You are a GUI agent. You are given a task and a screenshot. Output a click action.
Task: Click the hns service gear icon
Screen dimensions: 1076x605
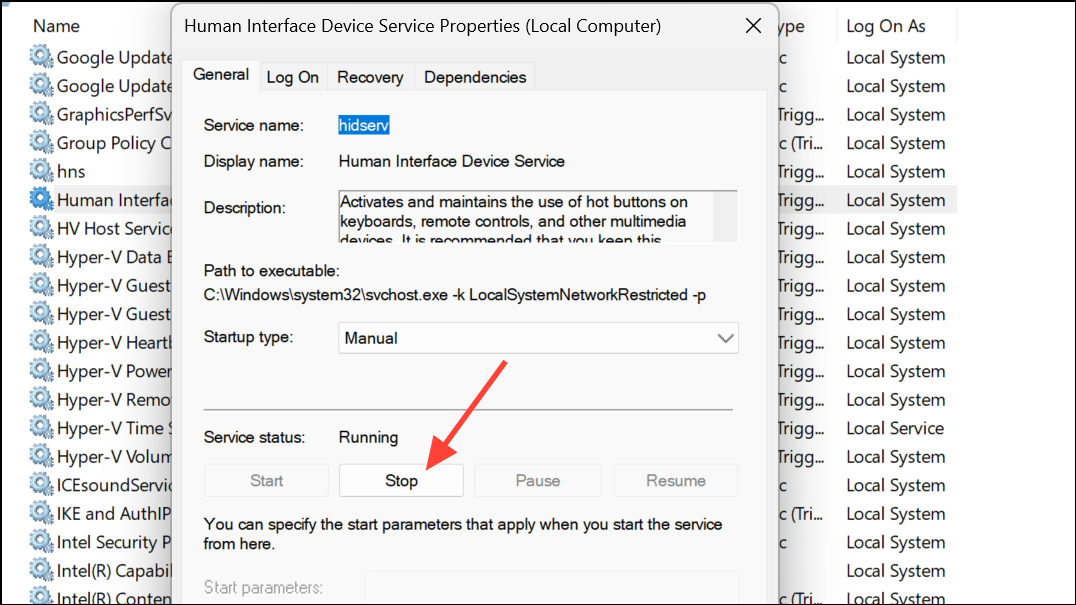pyautogui.click(x=41, y=171)
